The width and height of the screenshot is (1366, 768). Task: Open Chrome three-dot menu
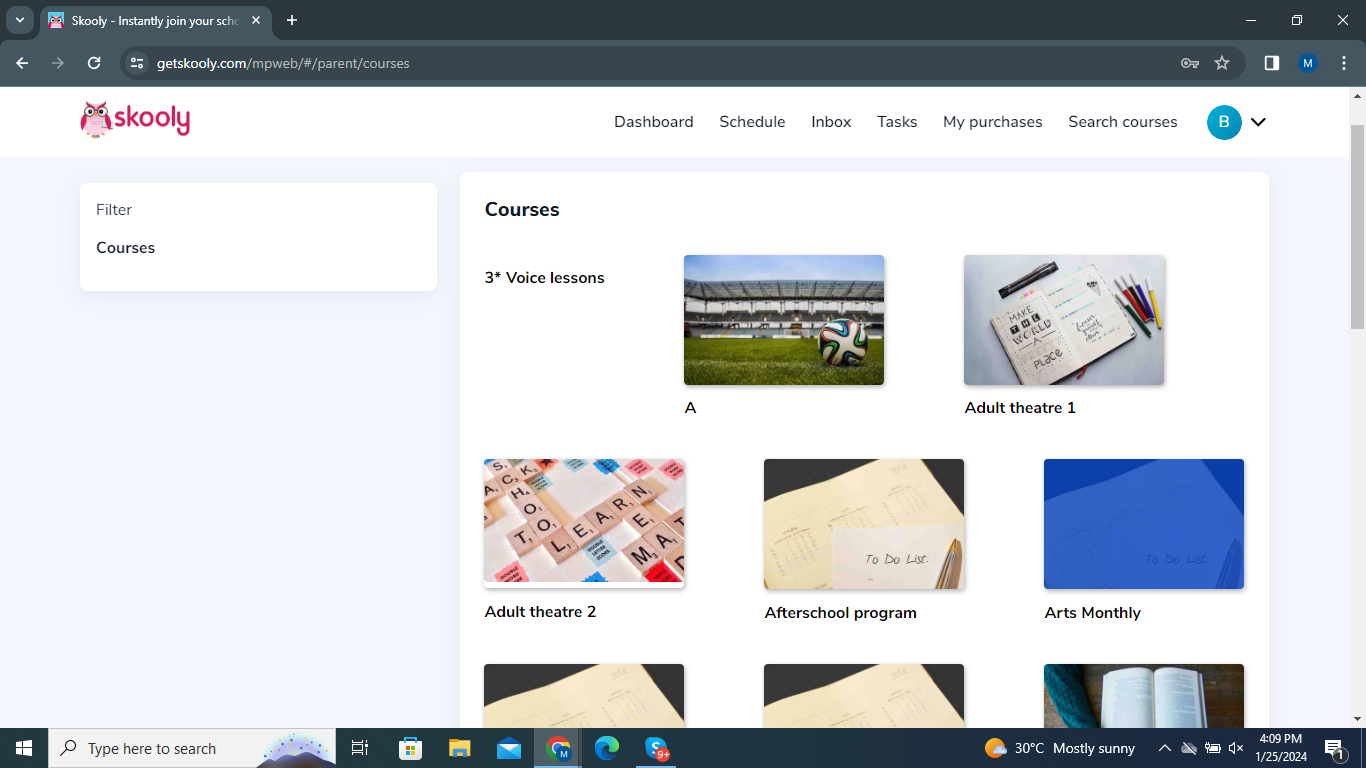coord(1344,63)
